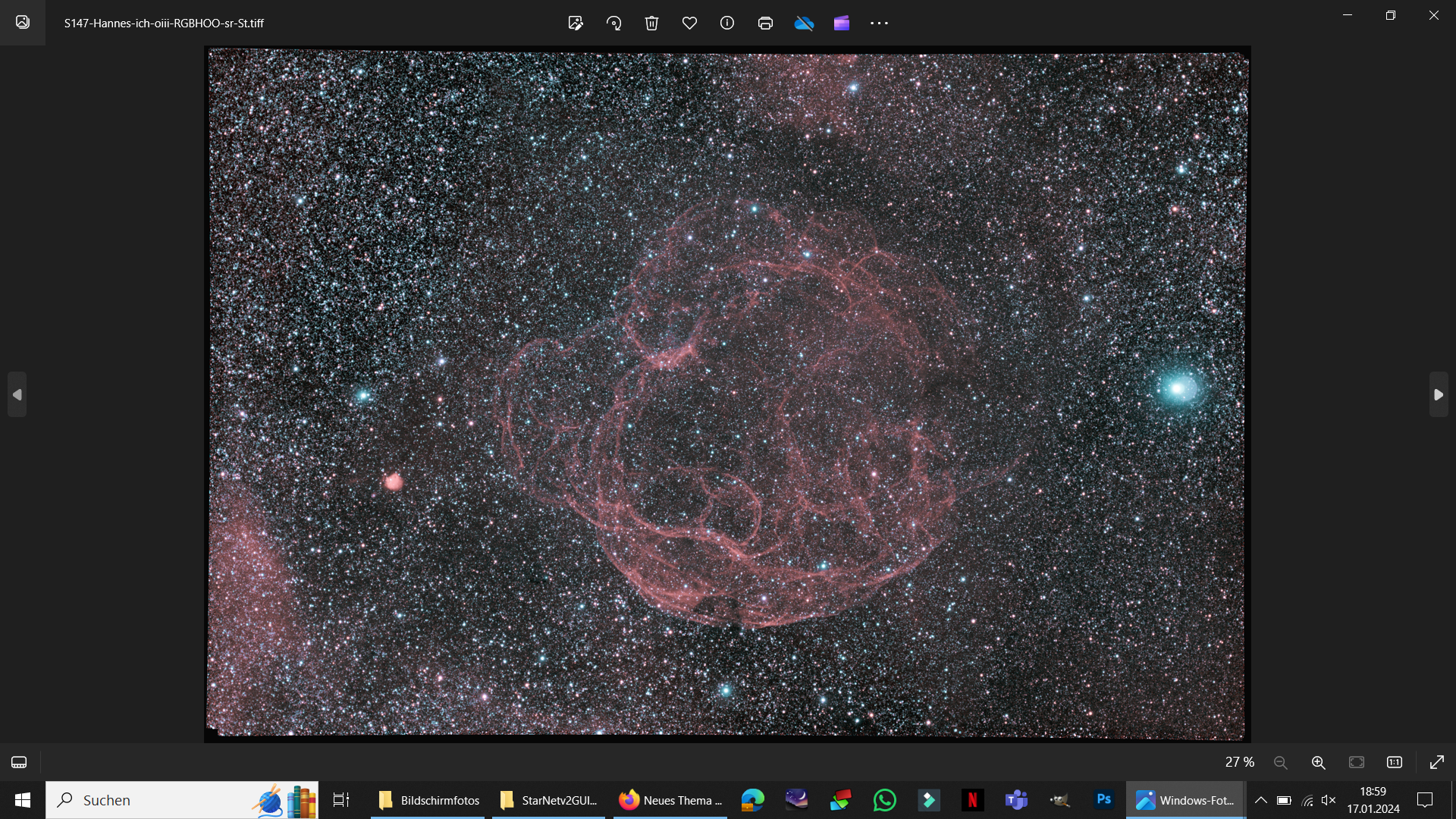Viewport: 1456px width, 819px height.
Task: Switch to Neues Thema Firefox taskbar item
Action: 670,800
